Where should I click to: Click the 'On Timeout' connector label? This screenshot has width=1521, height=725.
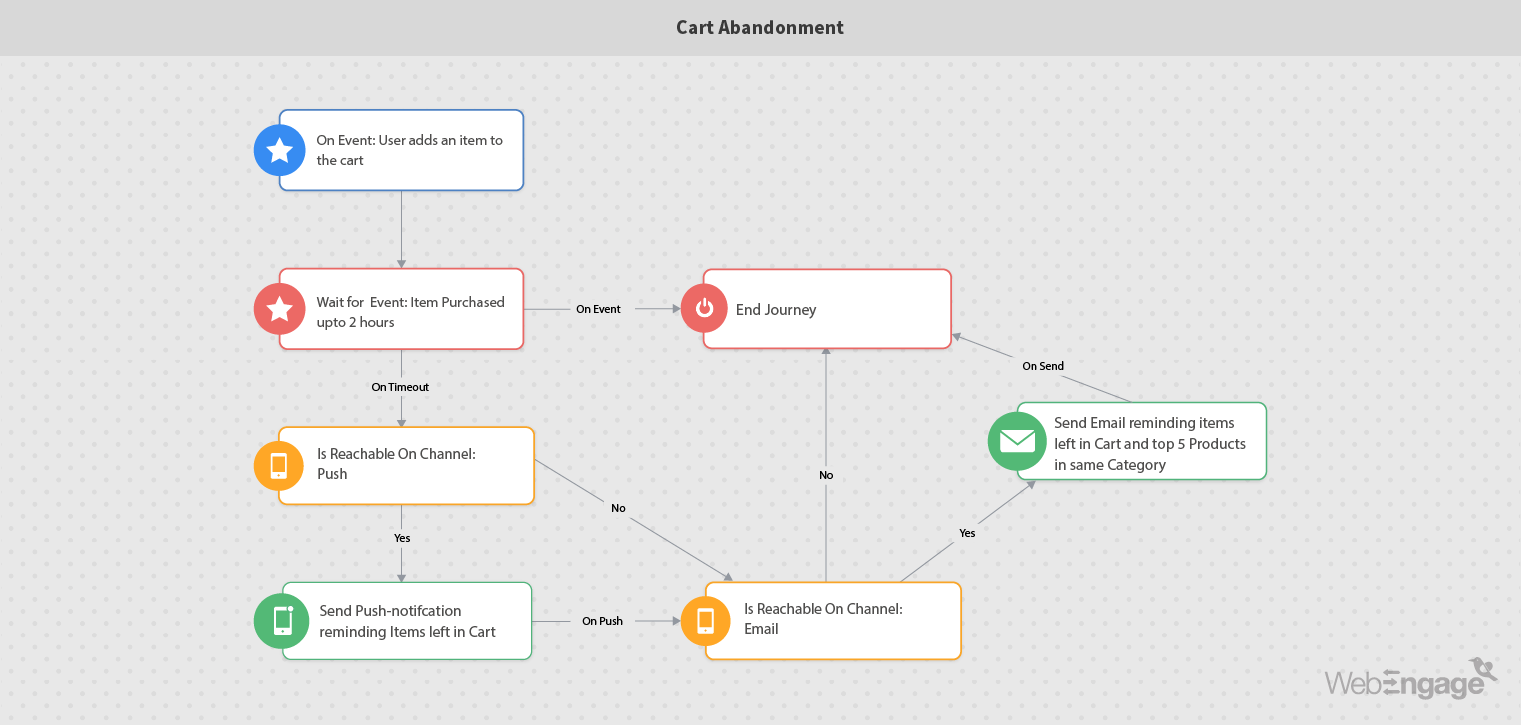click(400, 387)
